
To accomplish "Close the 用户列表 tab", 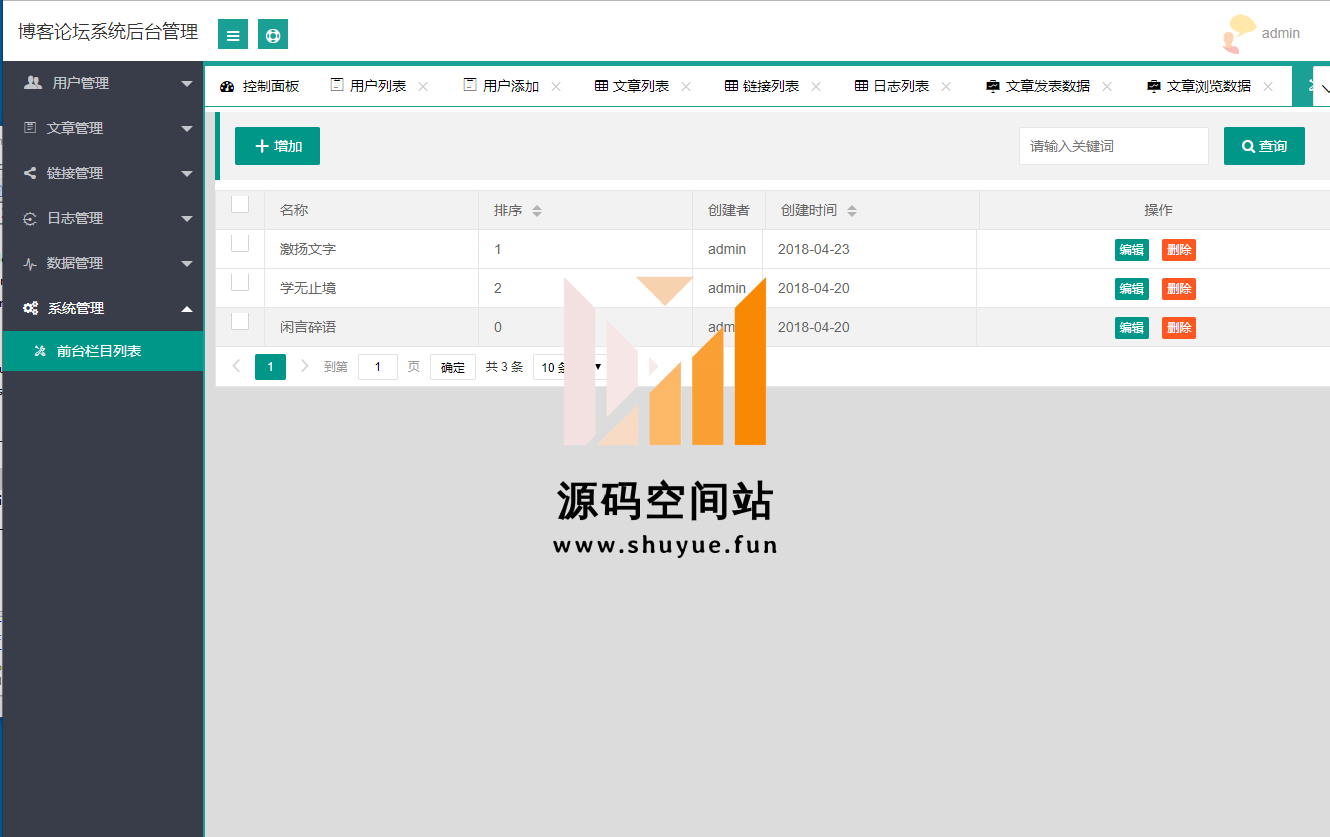I will (423, 87).
